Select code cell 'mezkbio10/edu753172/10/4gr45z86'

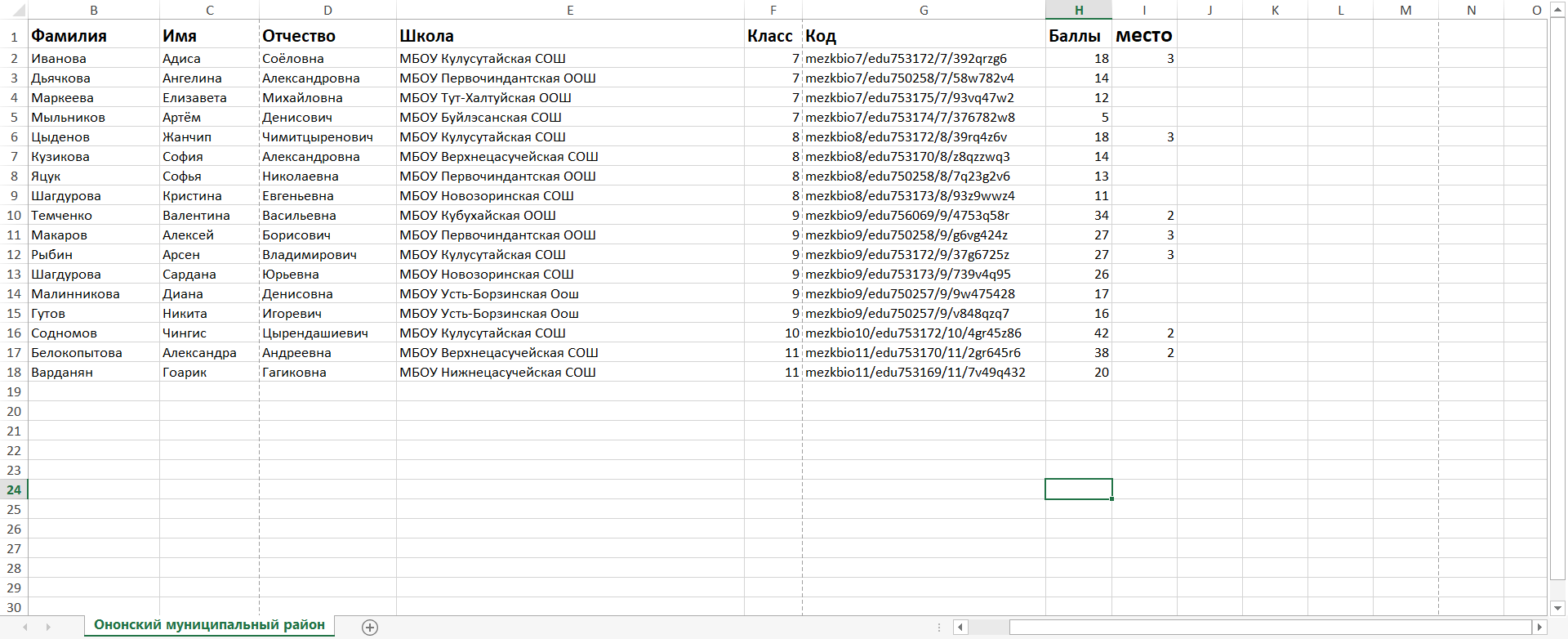924,333
